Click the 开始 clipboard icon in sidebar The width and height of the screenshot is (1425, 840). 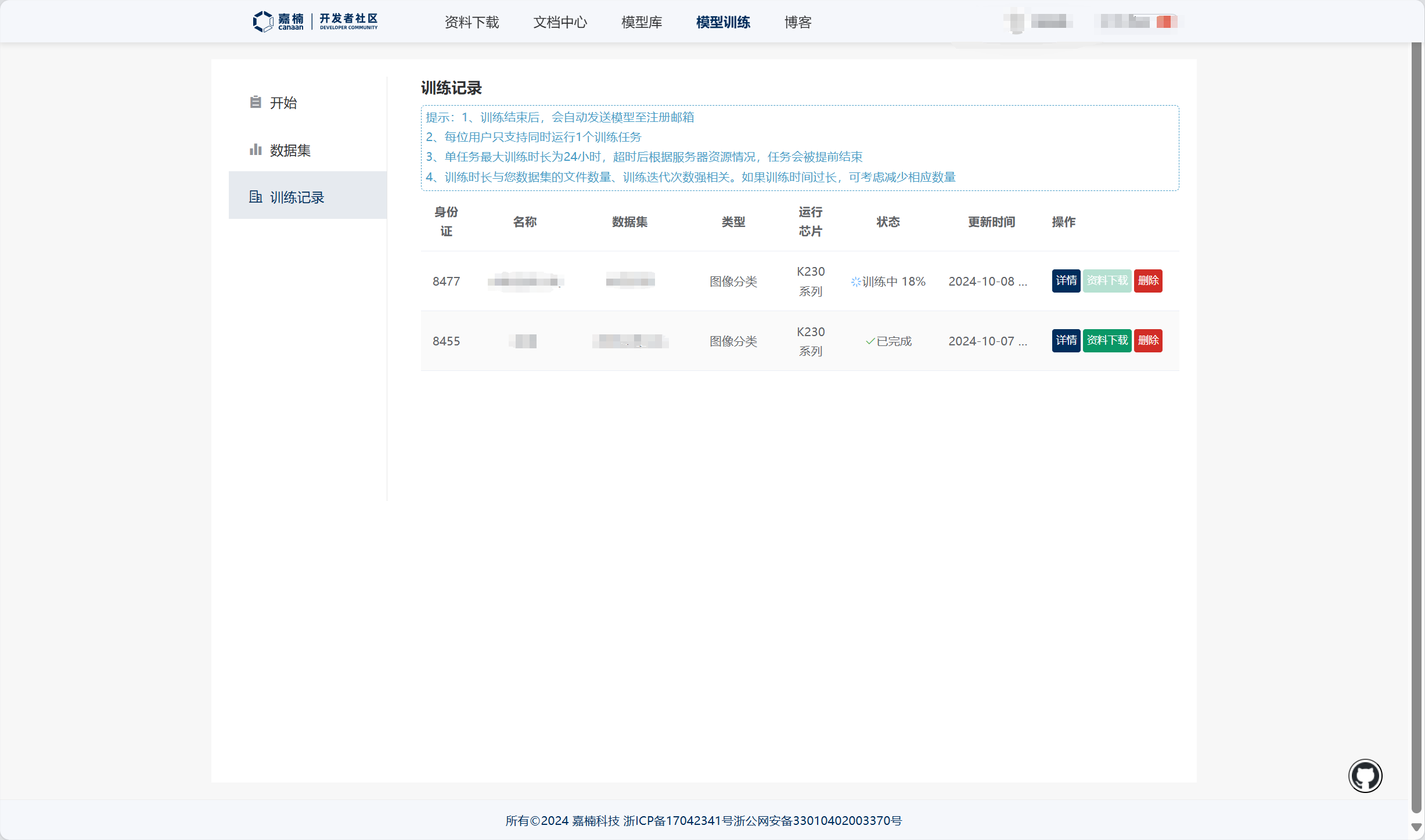[x=256, y=102]
